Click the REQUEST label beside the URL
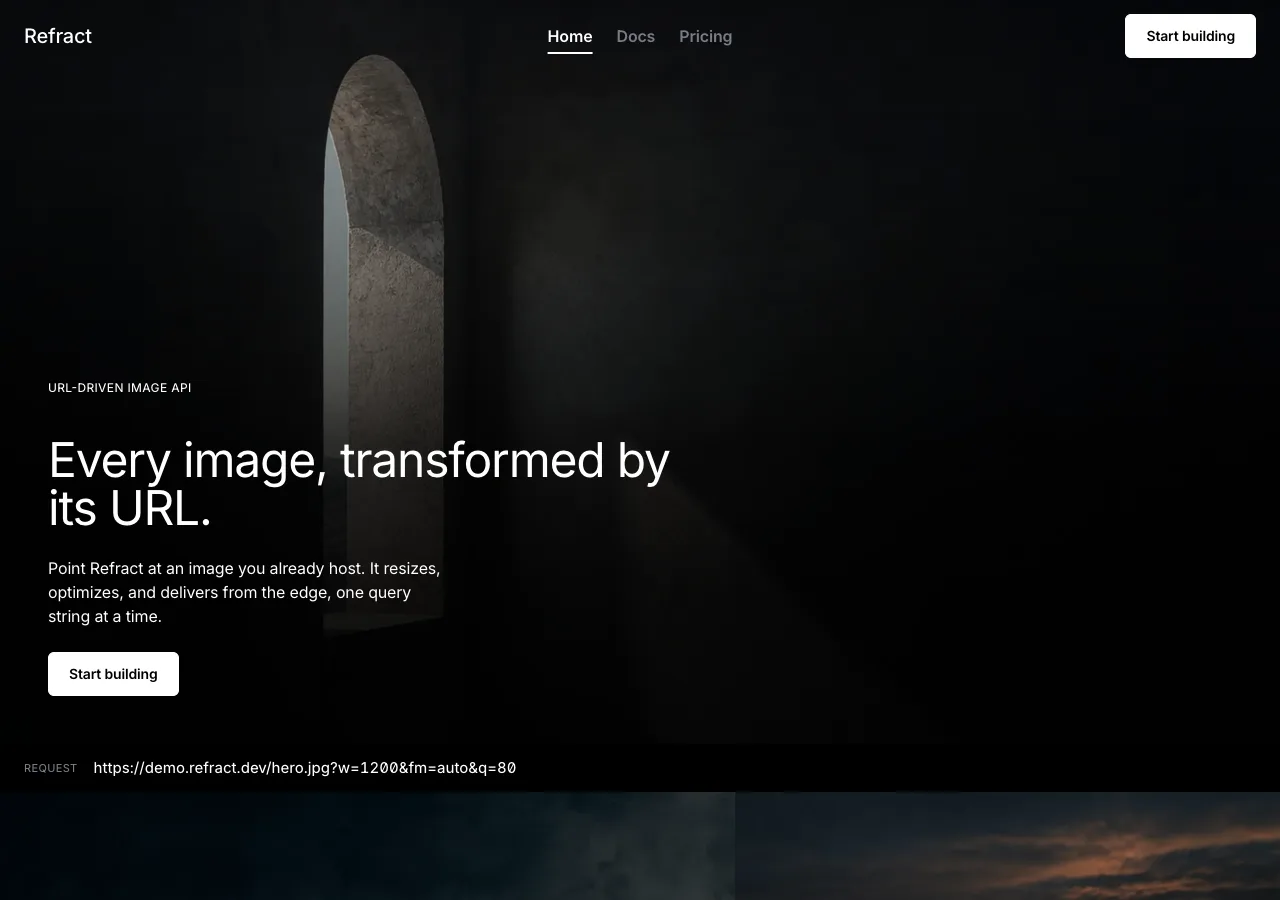This screenshot has width=1280, height=900. [x=50, y=768]
